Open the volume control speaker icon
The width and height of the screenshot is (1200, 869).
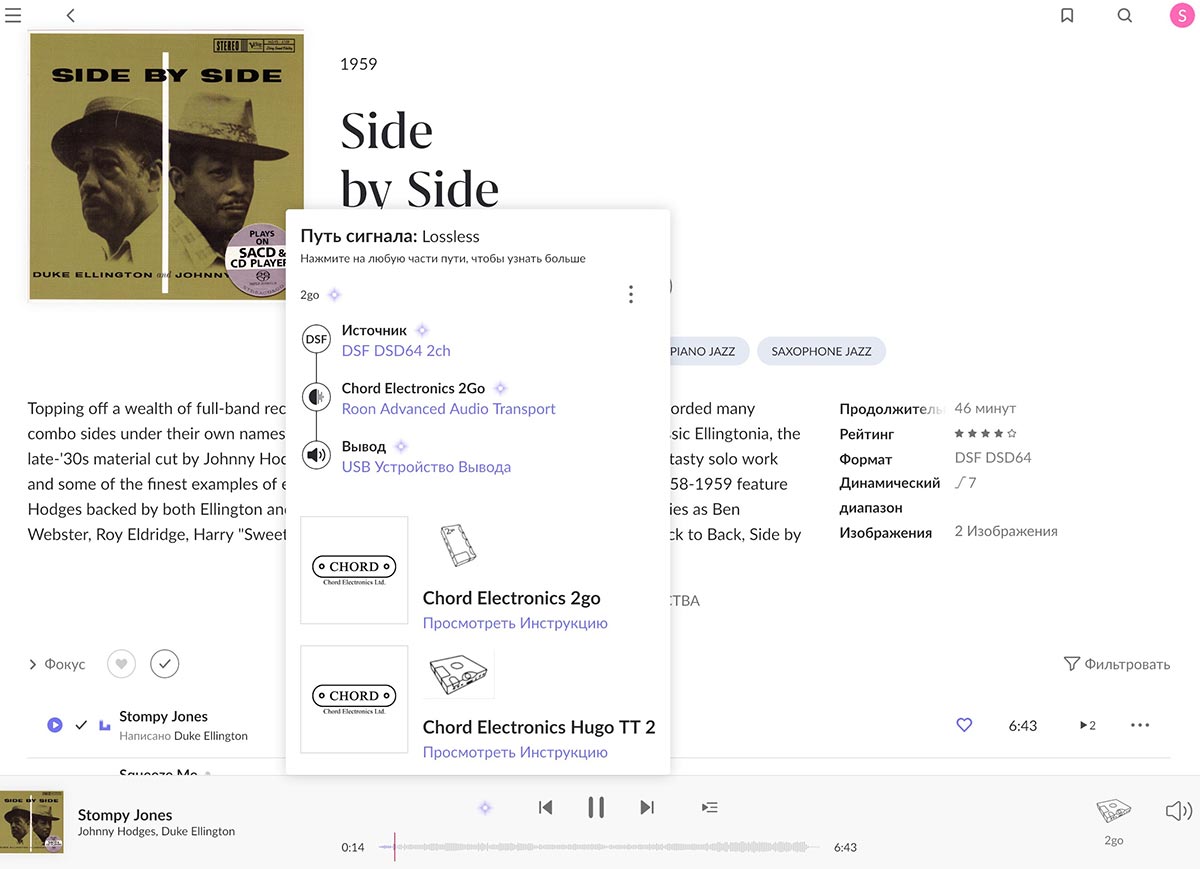click(1179, 810)
